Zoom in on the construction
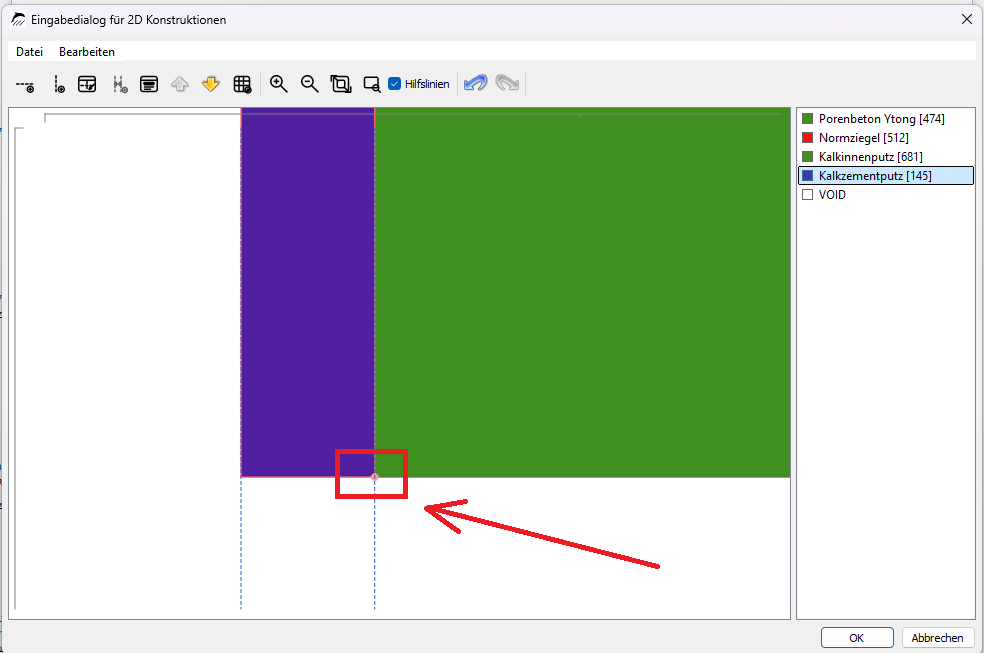 click(279, 84)
